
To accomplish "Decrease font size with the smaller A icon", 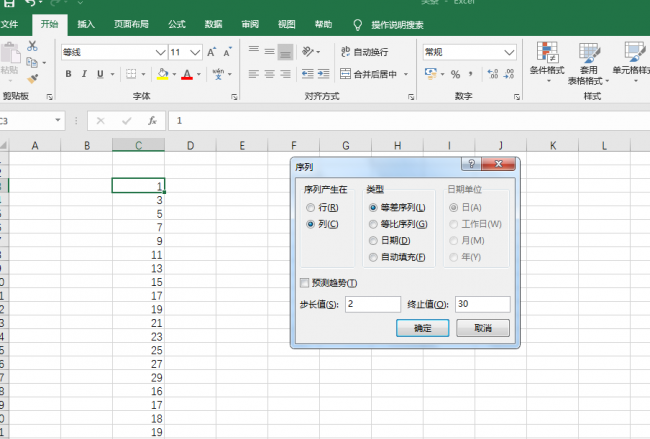I will coord(228,52).
